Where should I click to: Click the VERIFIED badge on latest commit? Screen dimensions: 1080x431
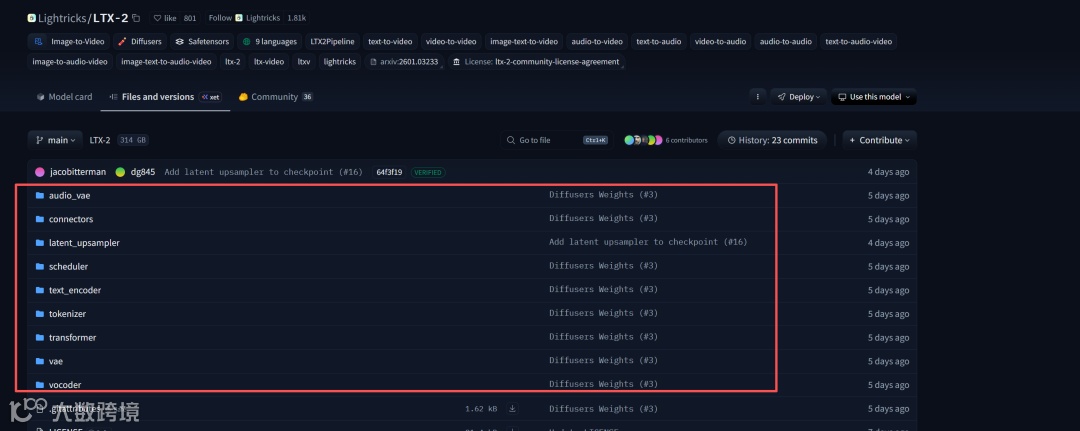428,172
